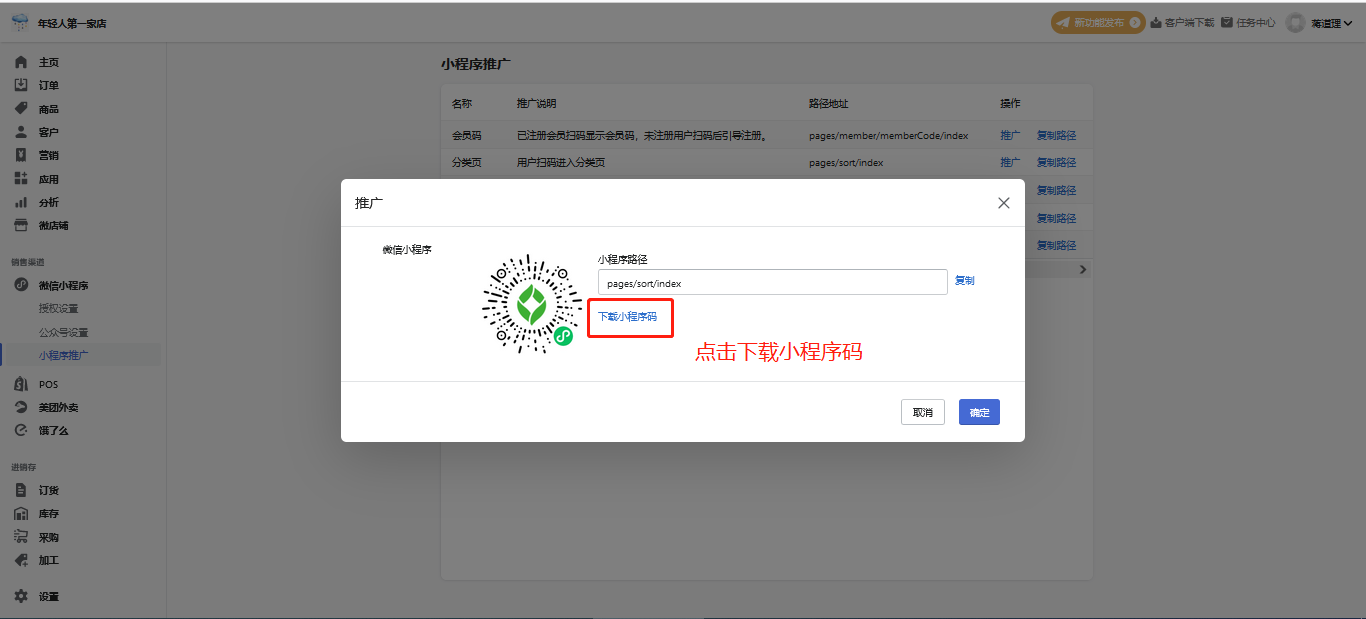
Task: Click 复制路径 in the 分类页 row
Action: pyautogui.click(x=1056, y=162)
